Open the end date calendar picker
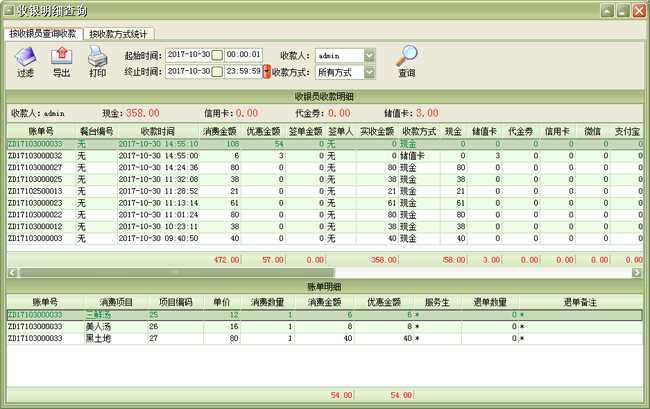 coord(217,72)
